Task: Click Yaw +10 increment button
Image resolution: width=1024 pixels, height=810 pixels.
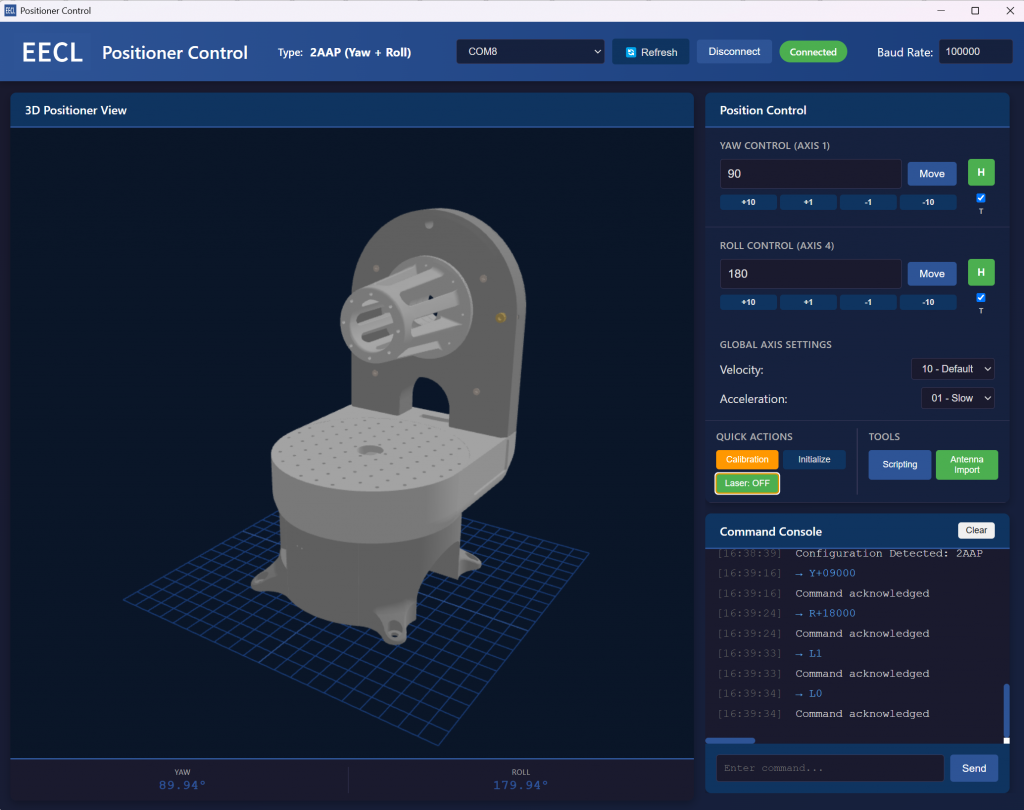Action: click(747, 202)
